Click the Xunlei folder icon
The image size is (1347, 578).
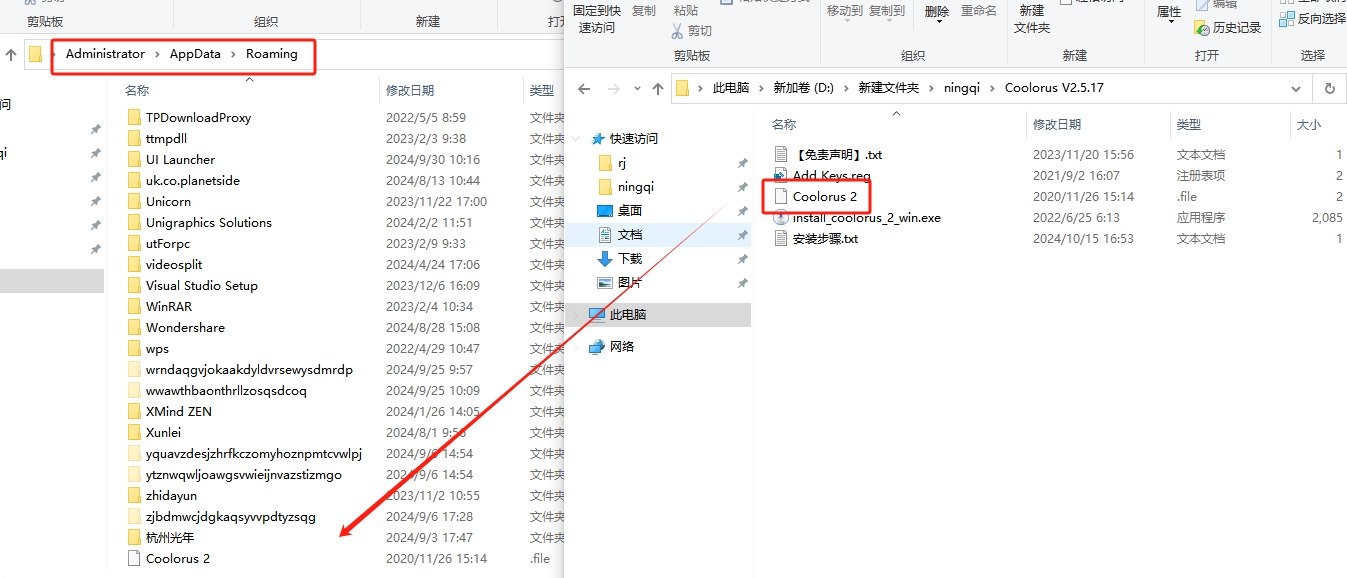point(135,432)
